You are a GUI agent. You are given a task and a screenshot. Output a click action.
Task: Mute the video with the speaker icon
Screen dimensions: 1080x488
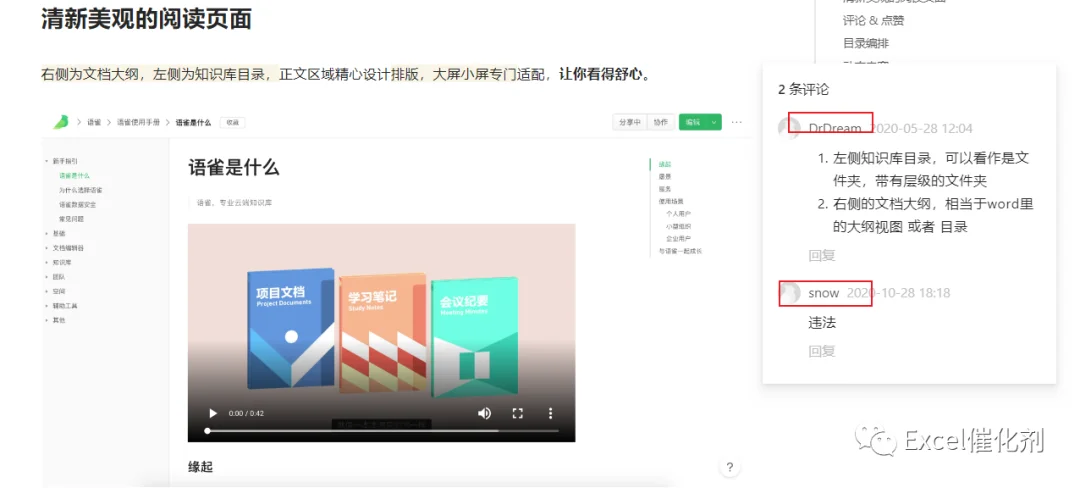(484, 413)
